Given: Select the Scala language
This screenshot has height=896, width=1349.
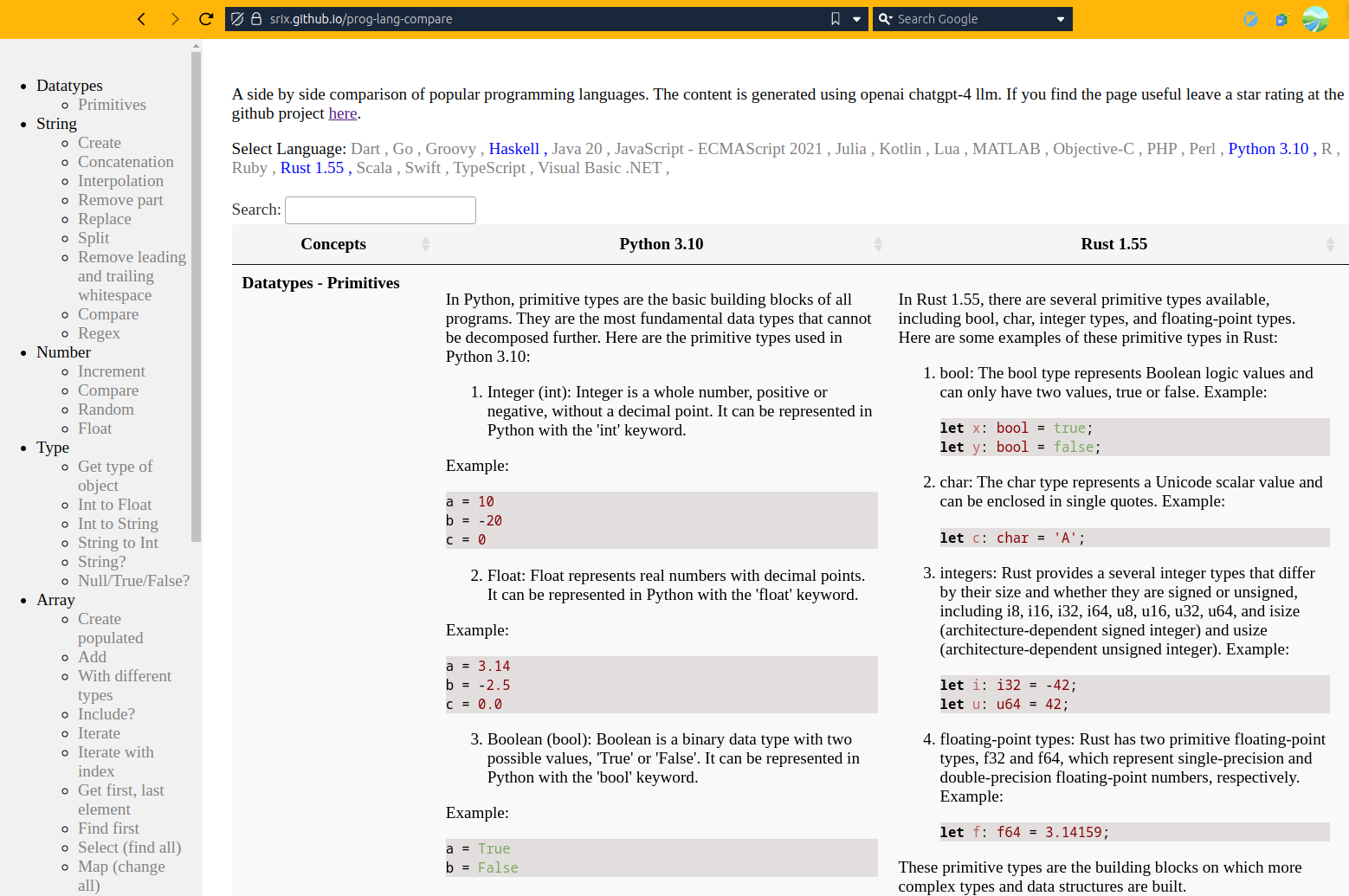Looking at the screenshot, I should pyautogui.click(x=374, y=168).
